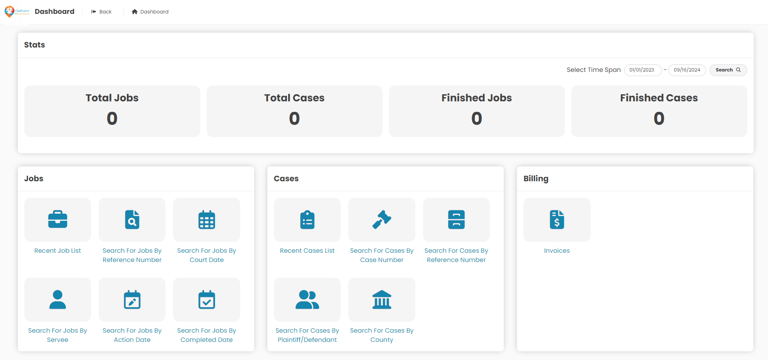This screenshot has width=768, height=360.
Task: Go back using the Back button
Action: pos(101,12)
